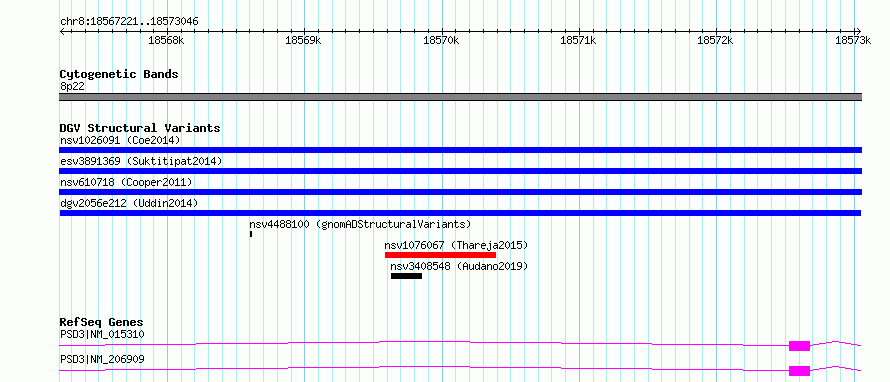
Task: Click the right arrow end of ruler
Action: (x=858, y=31)
